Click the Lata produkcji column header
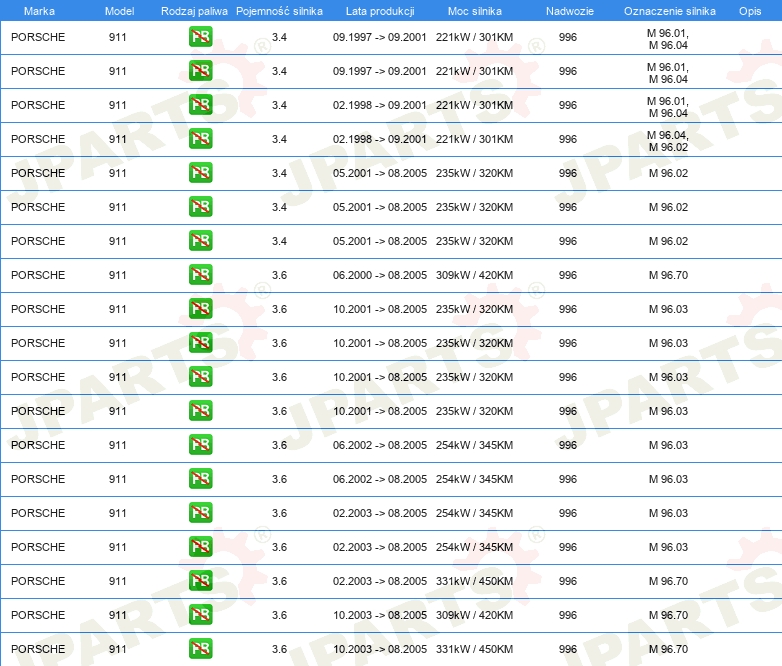Image resolution: width=782 pixels, height=666 pixels. click(379, 10)
